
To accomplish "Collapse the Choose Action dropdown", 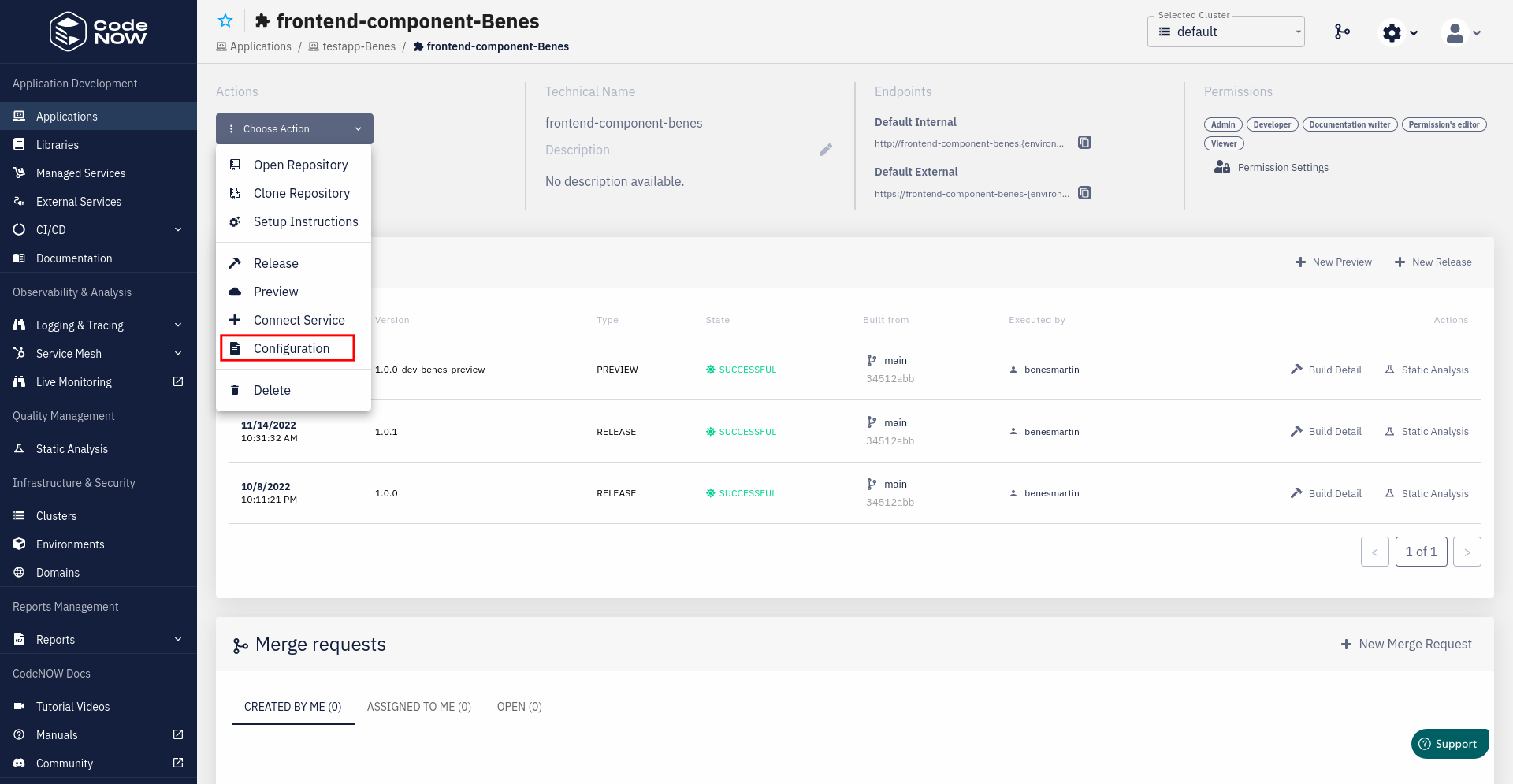I will (295, 128).
